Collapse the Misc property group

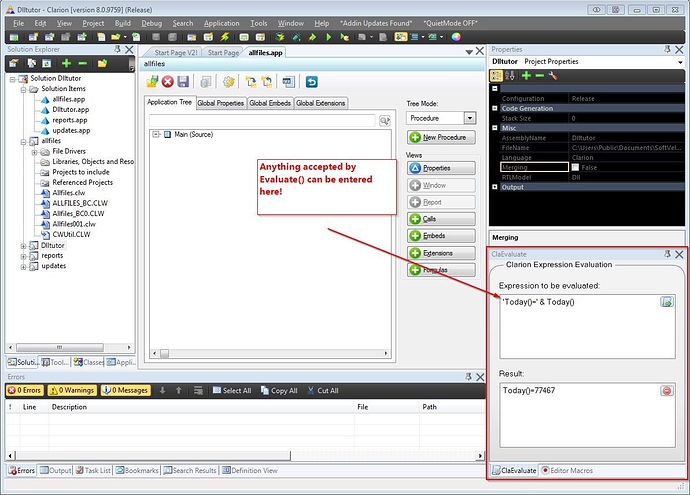click(x=495, y=128)
